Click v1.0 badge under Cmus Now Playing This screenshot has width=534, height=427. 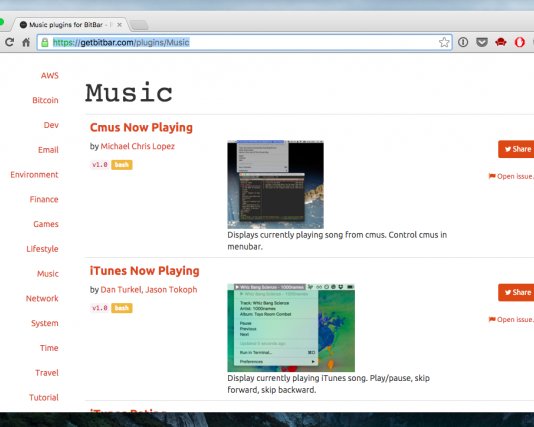coord(100,165)
